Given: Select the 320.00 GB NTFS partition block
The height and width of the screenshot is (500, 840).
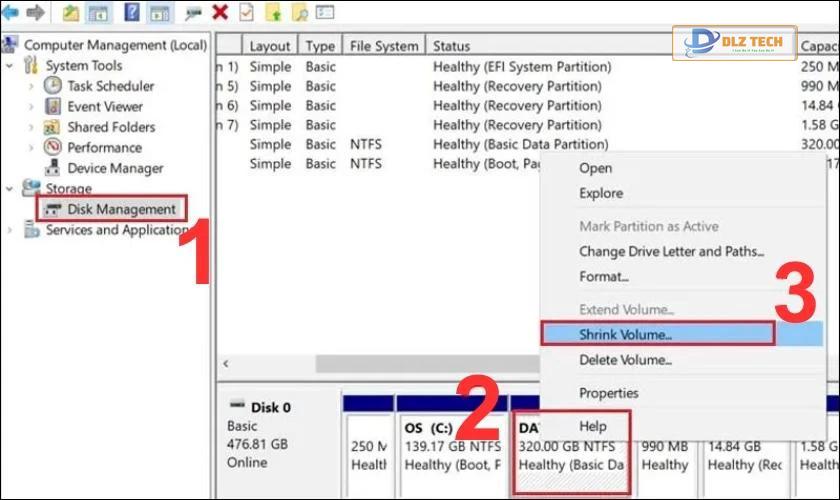Looking at the screenshot, I should (572, 453).
